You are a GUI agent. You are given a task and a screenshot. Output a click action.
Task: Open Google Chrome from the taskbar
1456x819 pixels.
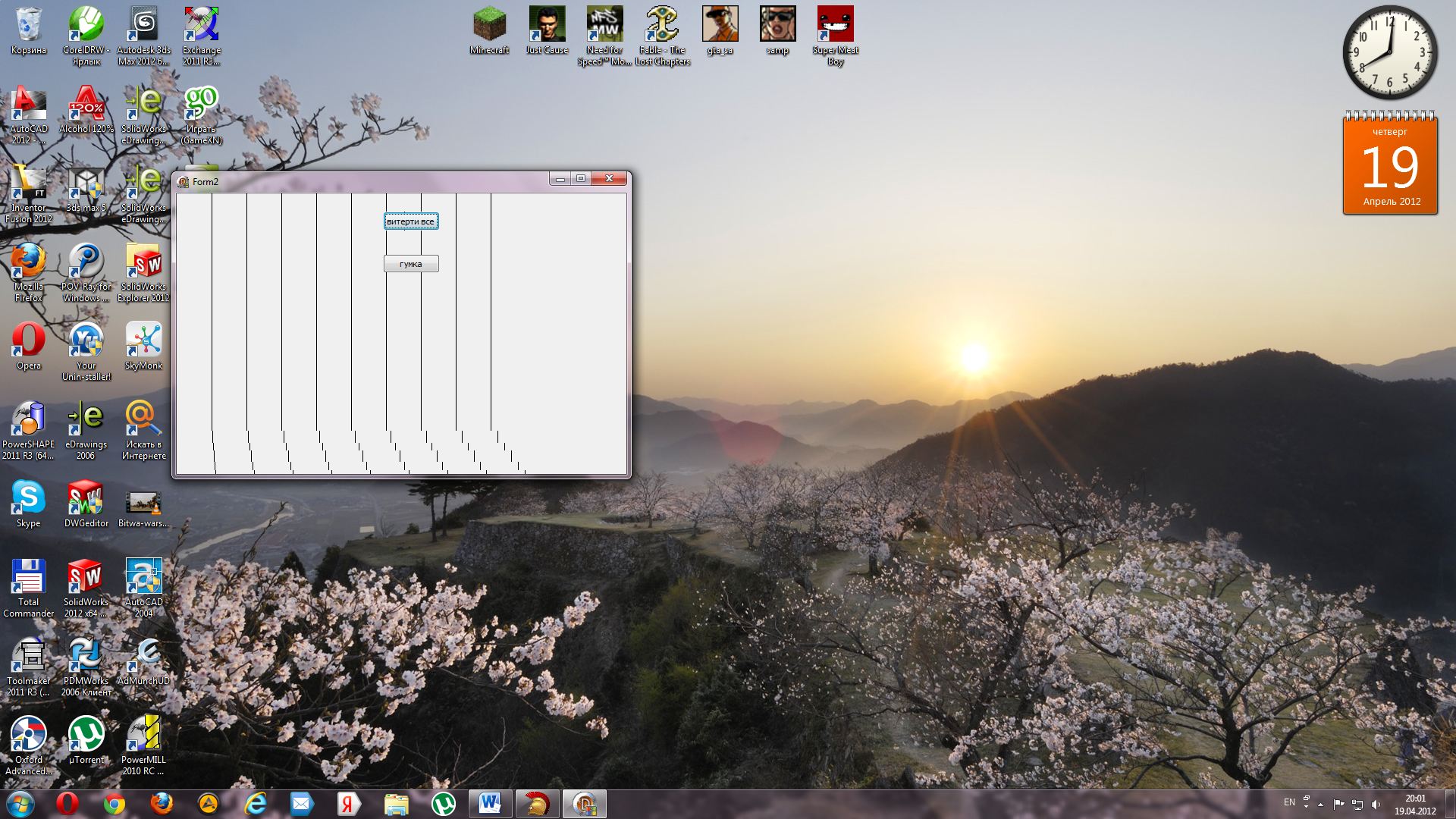[x=115, y=804]
